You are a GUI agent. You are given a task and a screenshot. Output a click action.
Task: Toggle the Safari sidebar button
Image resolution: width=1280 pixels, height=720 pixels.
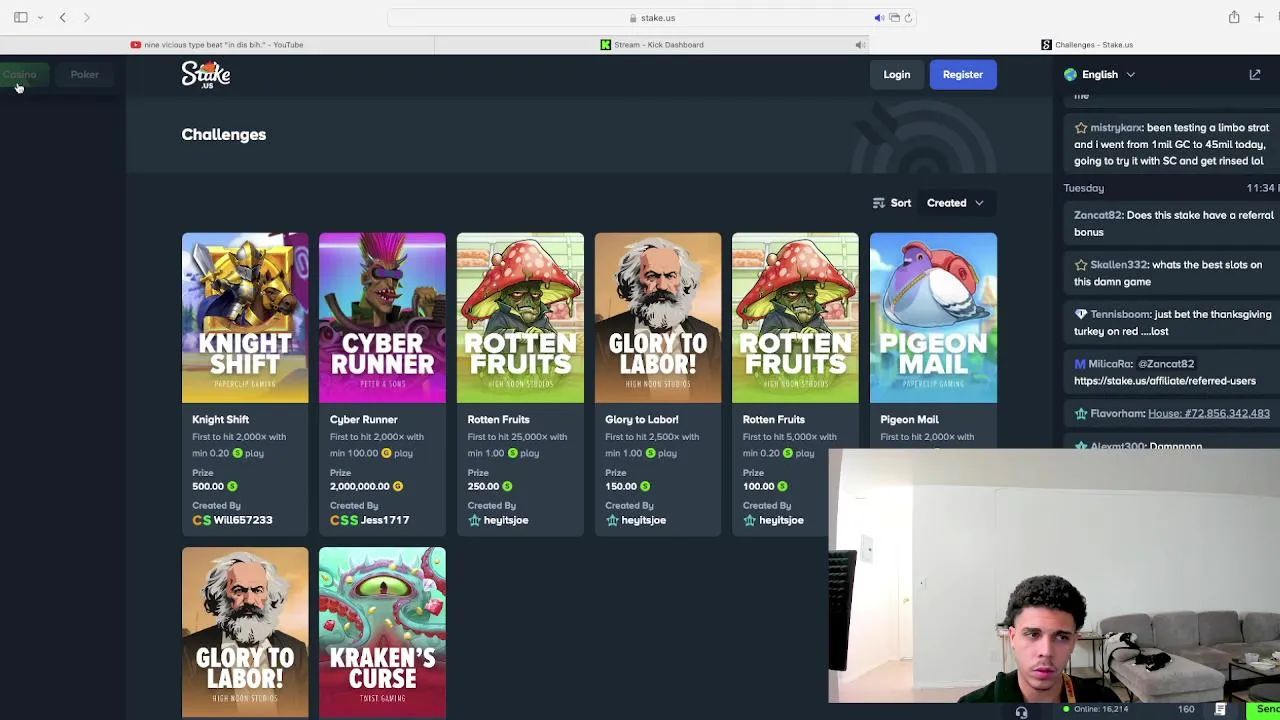coord(20,17)
